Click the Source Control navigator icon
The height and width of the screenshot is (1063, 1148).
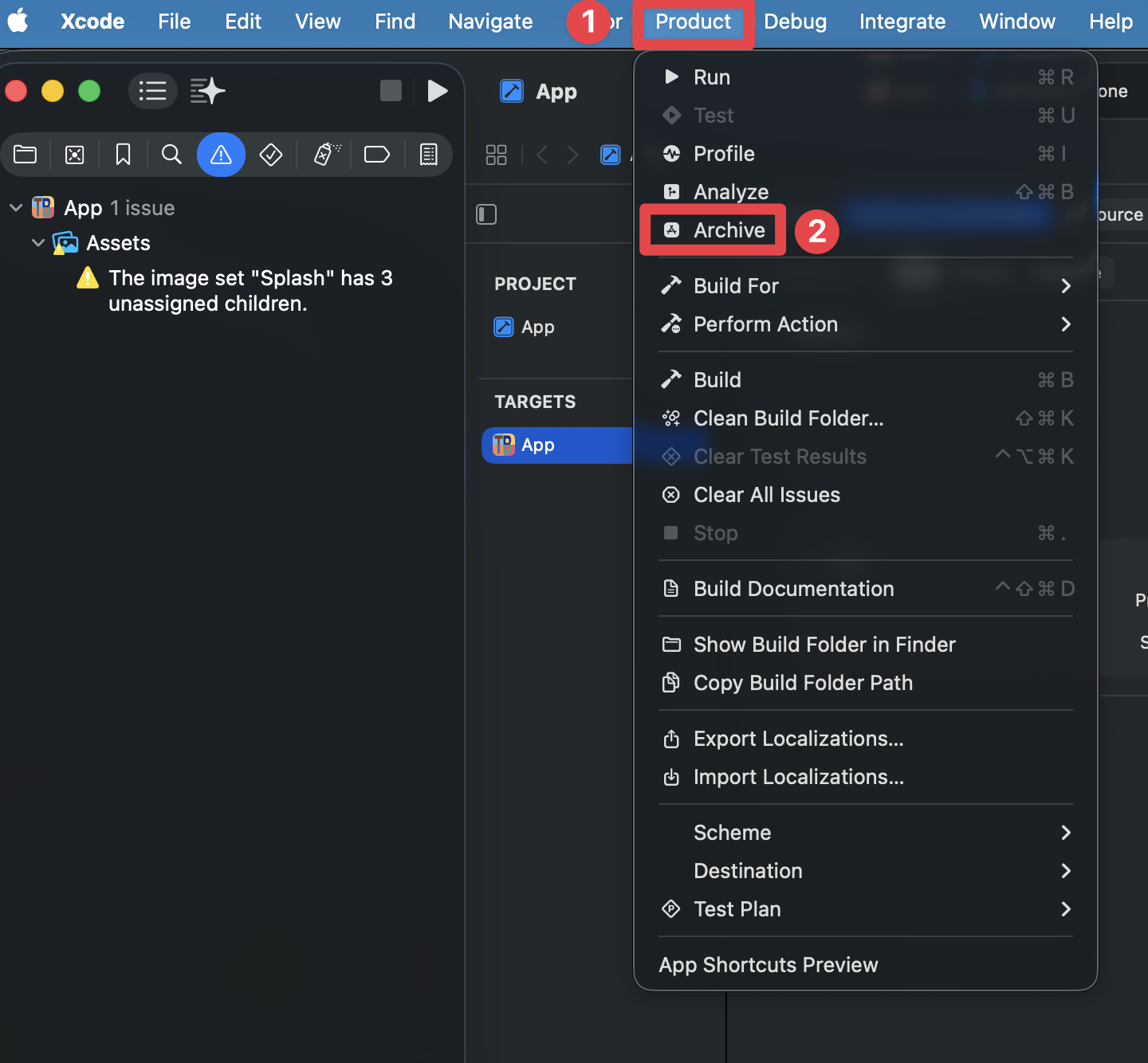pos(74,155)
